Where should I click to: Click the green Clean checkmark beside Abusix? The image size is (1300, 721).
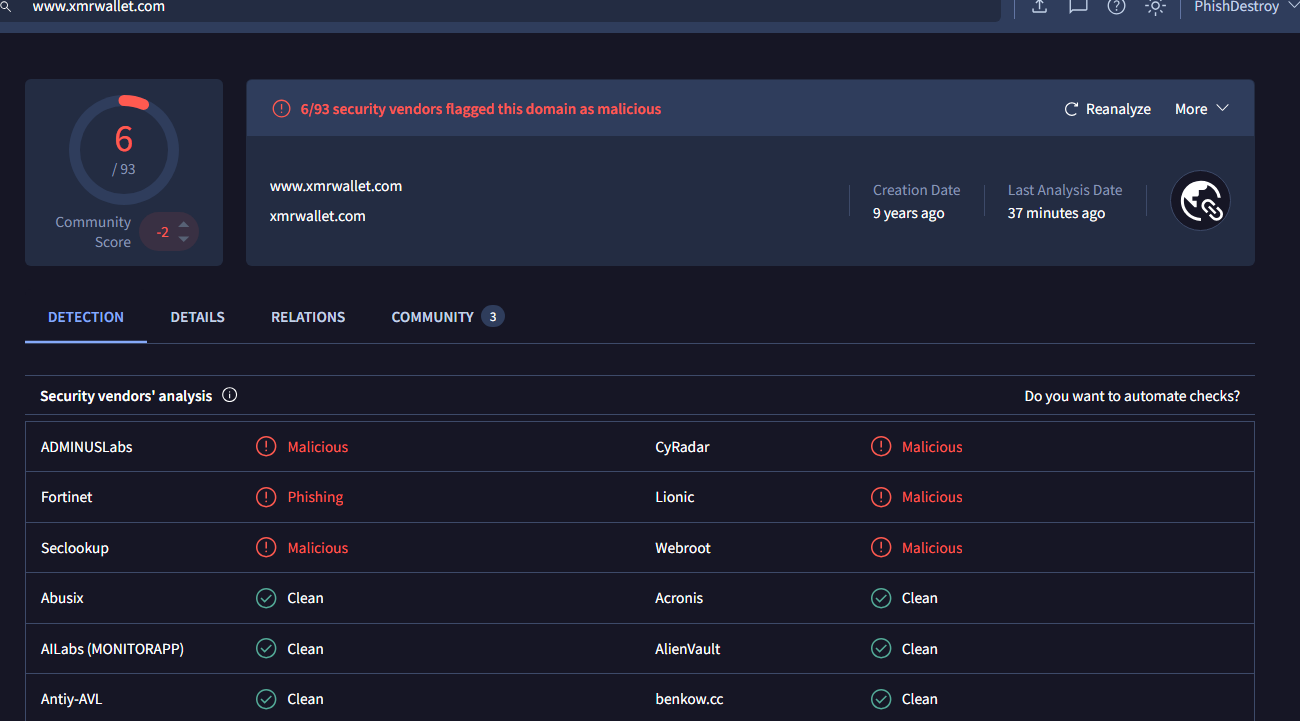pos(266,597)
